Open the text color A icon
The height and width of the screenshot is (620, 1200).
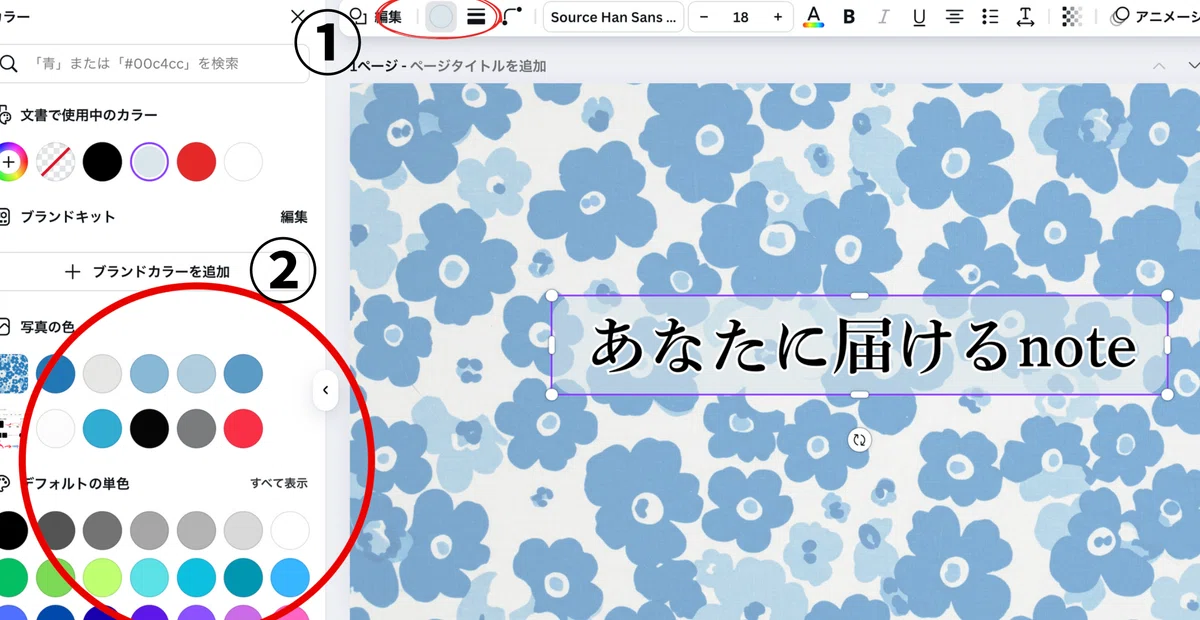coord(814,16)
